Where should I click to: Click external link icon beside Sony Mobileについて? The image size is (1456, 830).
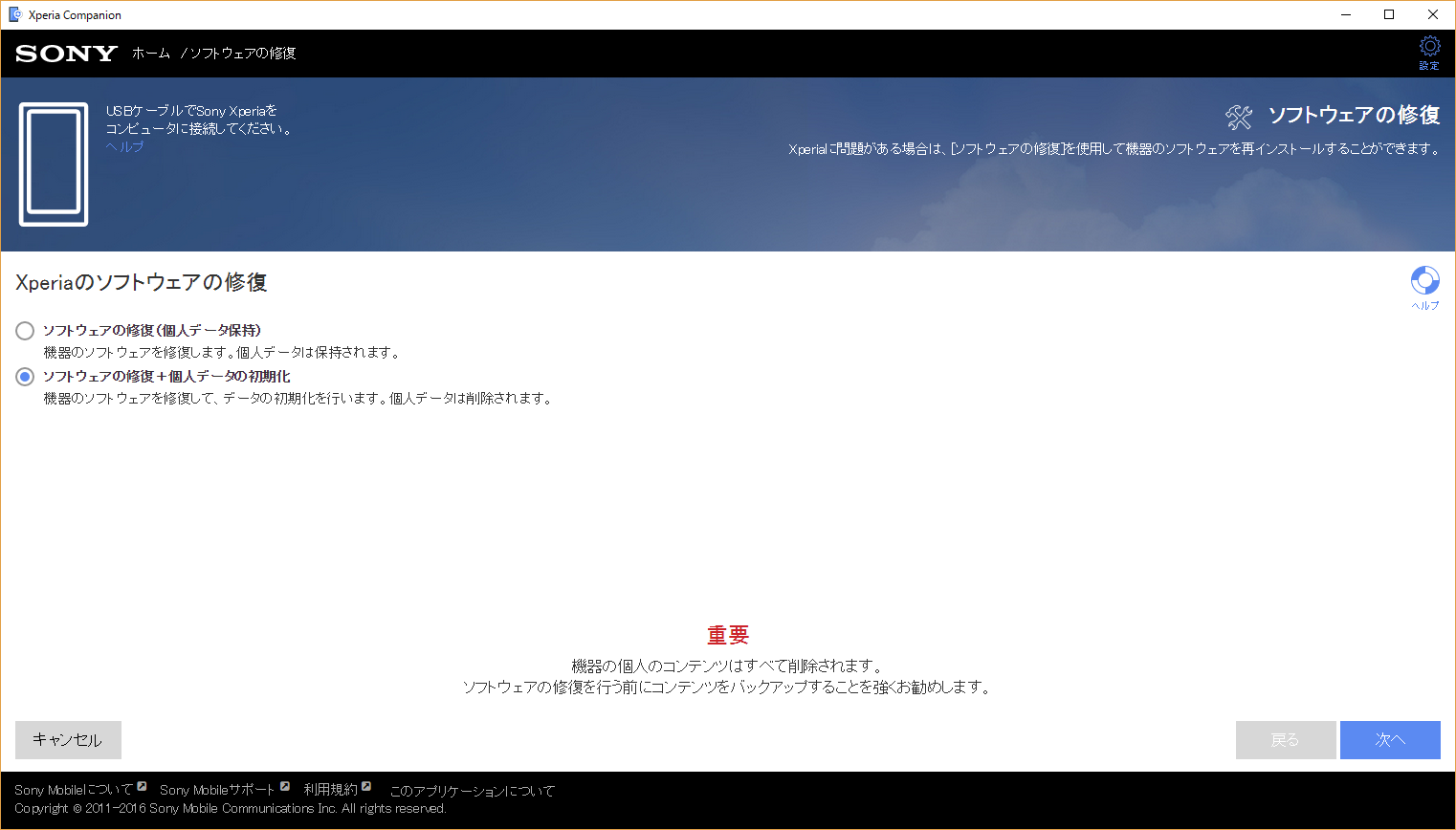142,786
